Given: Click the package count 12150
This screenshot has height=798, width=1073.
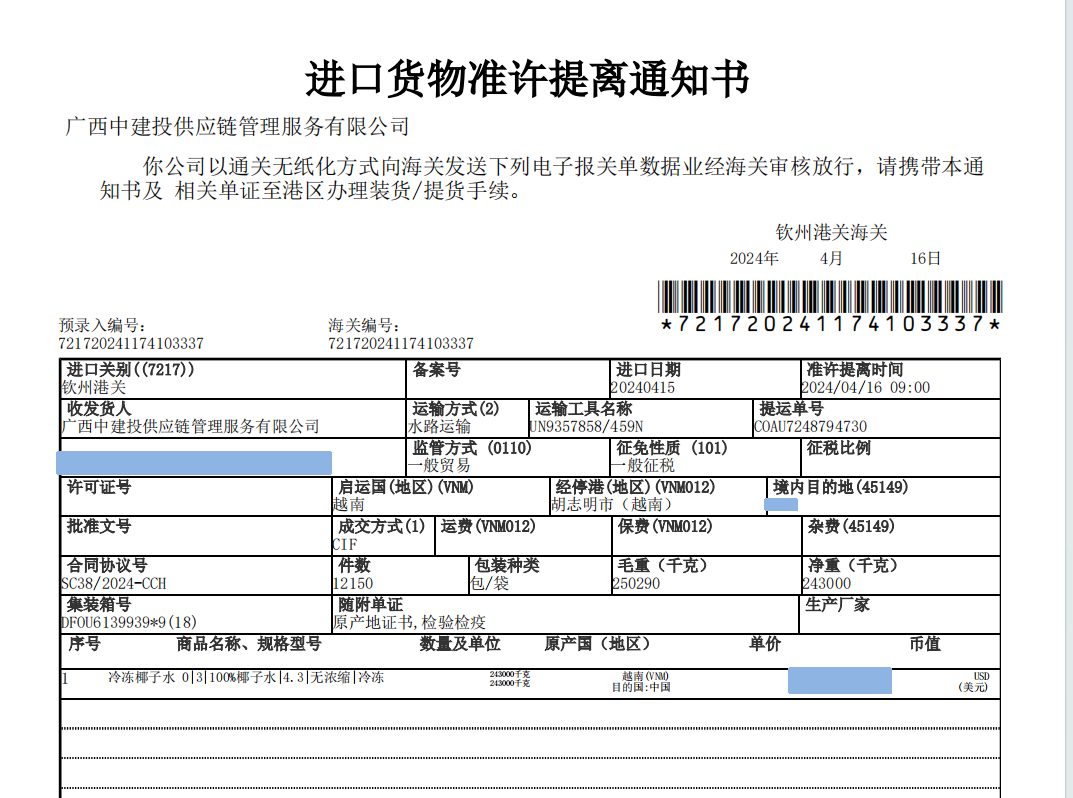Looking at the screenshot, I should coord(352,583).
